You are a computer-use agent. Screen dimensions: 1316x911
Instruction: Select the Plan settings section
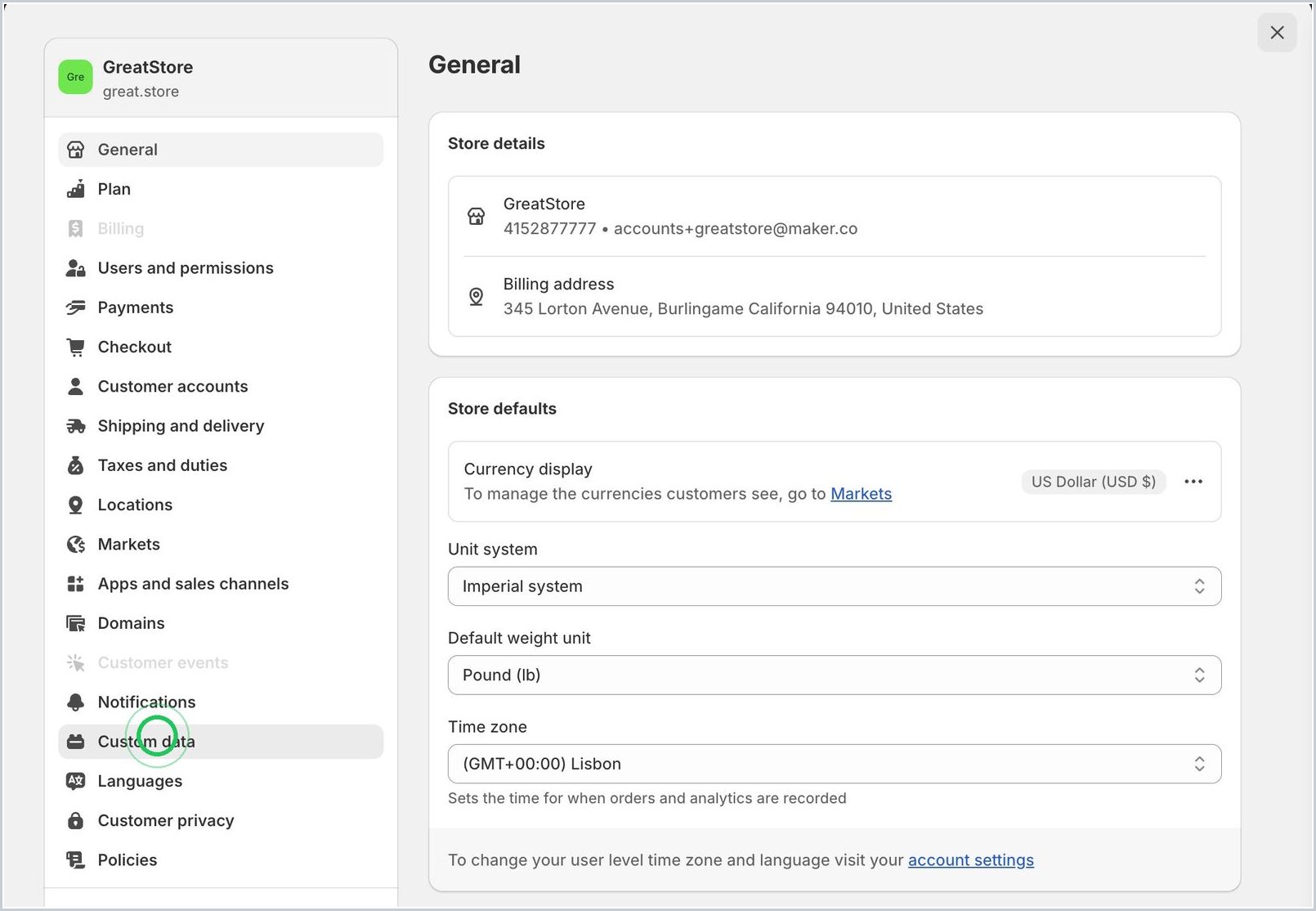pyautogui.click(x=221, y=189)
